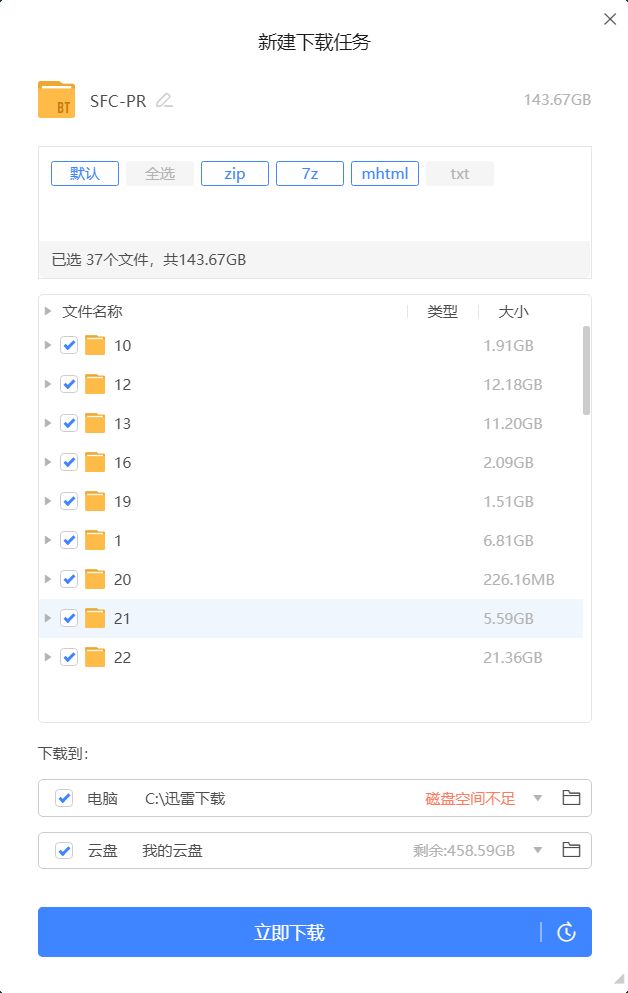628x993 pixels.
Task: Open folder browser for computer download path
Action: tap(571, 797)
